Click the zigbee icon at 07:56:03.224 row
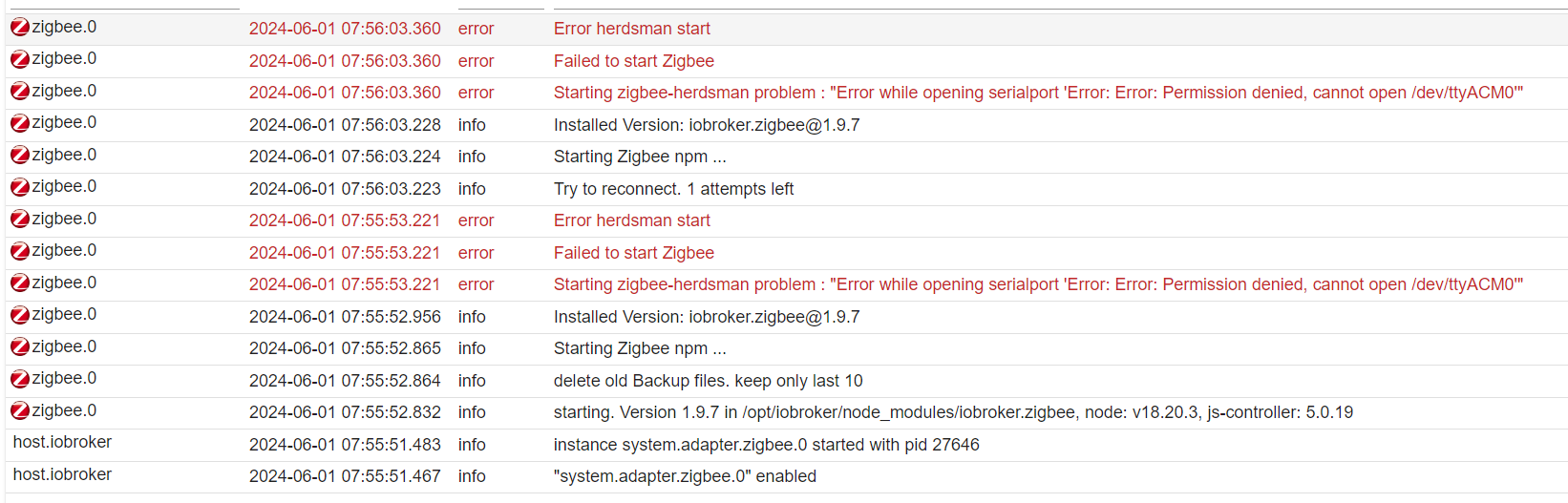The width and height of the screenshot is (1568, 503). pyautogui.click(x=20, y=156)
